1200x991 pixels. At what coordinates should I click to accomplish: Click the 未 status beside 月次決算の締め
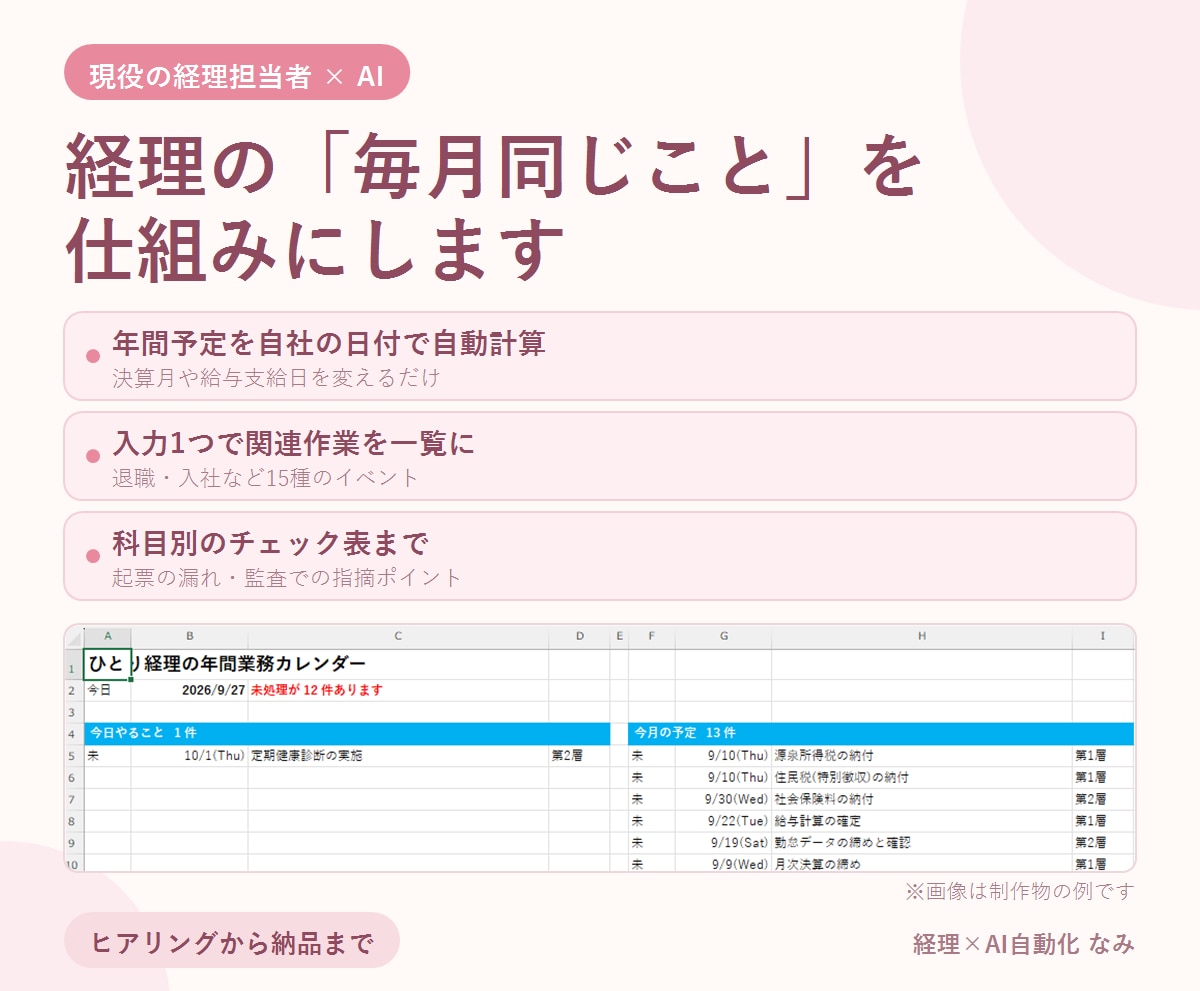point(637,864)
